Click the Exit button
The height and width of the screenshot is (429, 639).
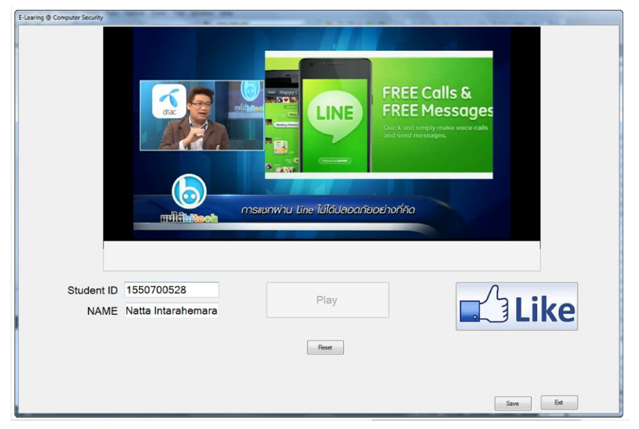559,403
